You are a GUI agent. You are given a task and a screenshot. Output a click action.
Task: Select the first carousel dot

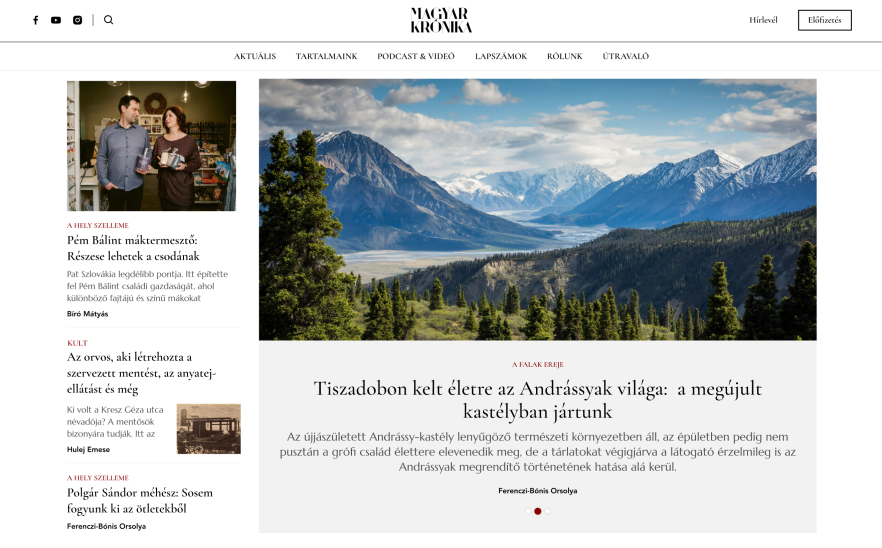click(528, 511)
